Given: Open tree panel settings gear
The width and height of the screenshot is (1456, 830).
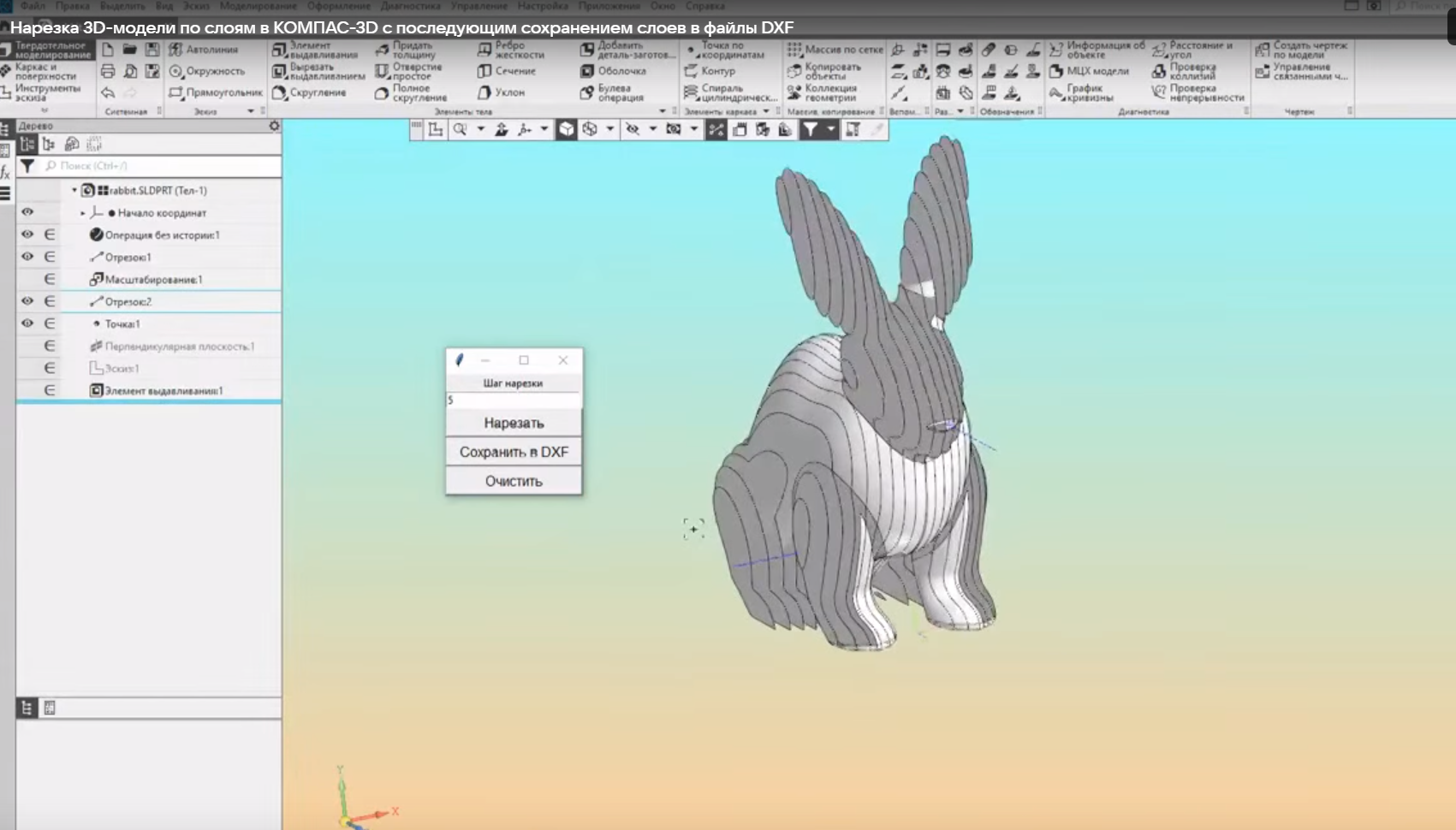Looking at the screenshot, I should (x=274, y=126).
